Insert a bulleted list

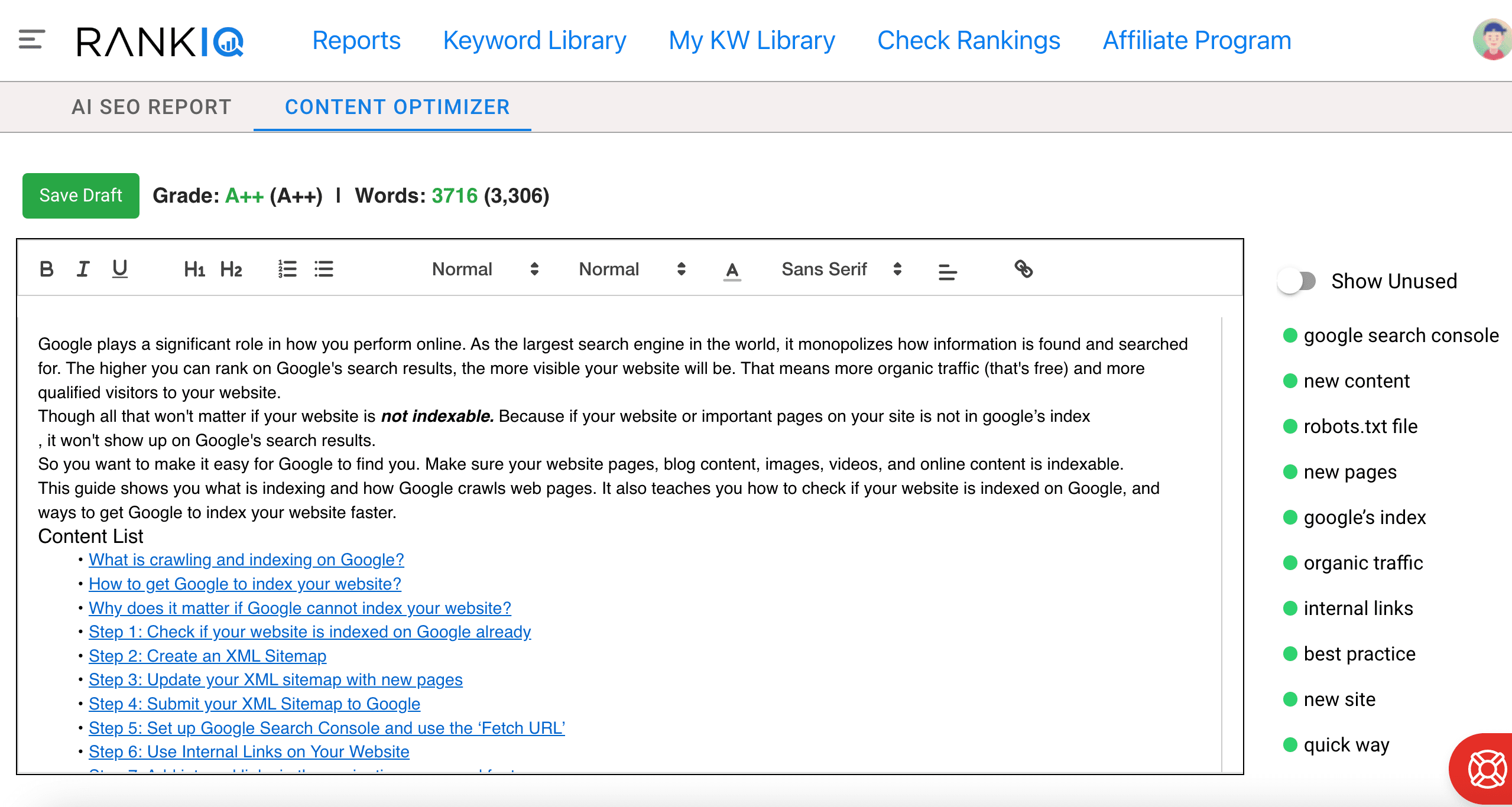323,269
